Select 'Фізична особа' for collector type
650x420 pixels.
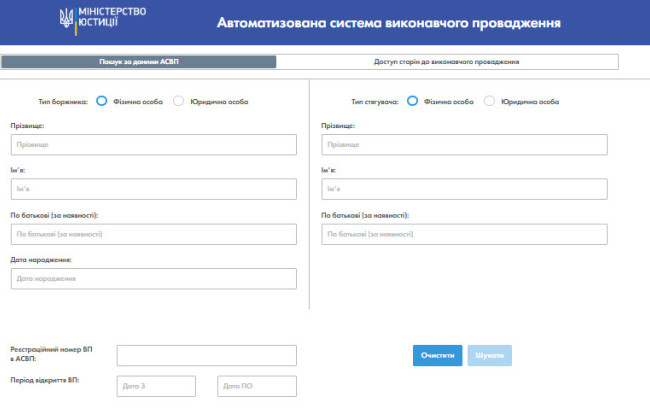(412, 101)
